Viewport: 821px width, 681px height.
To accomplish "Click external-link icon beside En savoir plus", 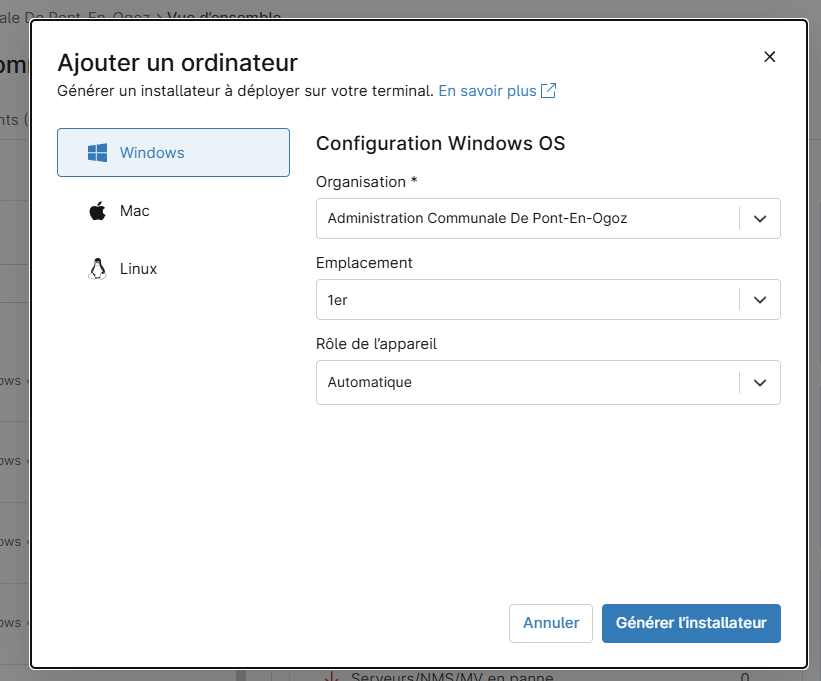I will tap(548, 91).
